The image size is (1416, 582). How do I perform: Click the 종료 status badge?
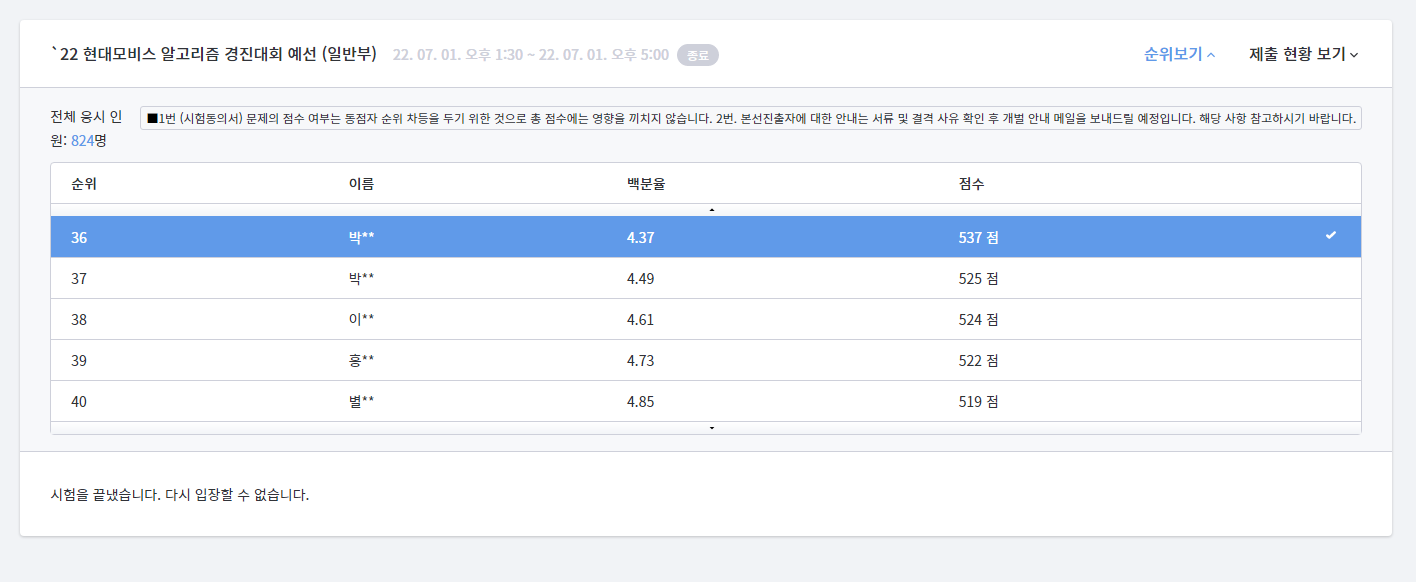click(698, 55)
